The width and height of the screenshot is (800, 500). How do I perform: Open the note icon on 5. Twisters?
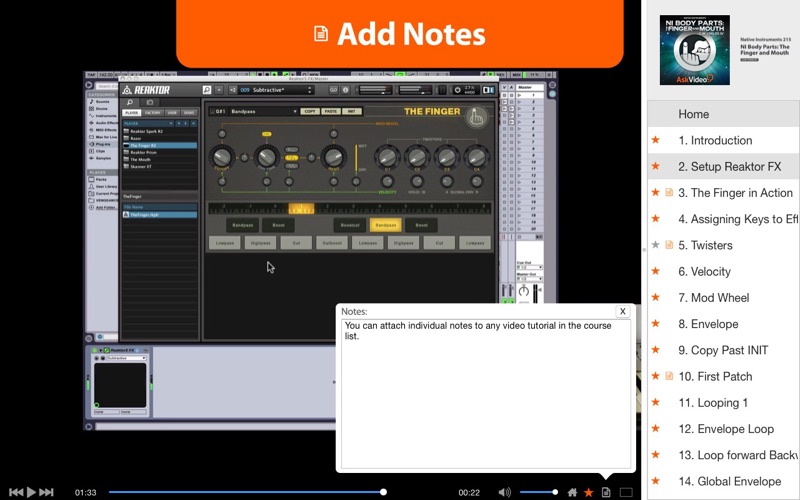(669, 245)
